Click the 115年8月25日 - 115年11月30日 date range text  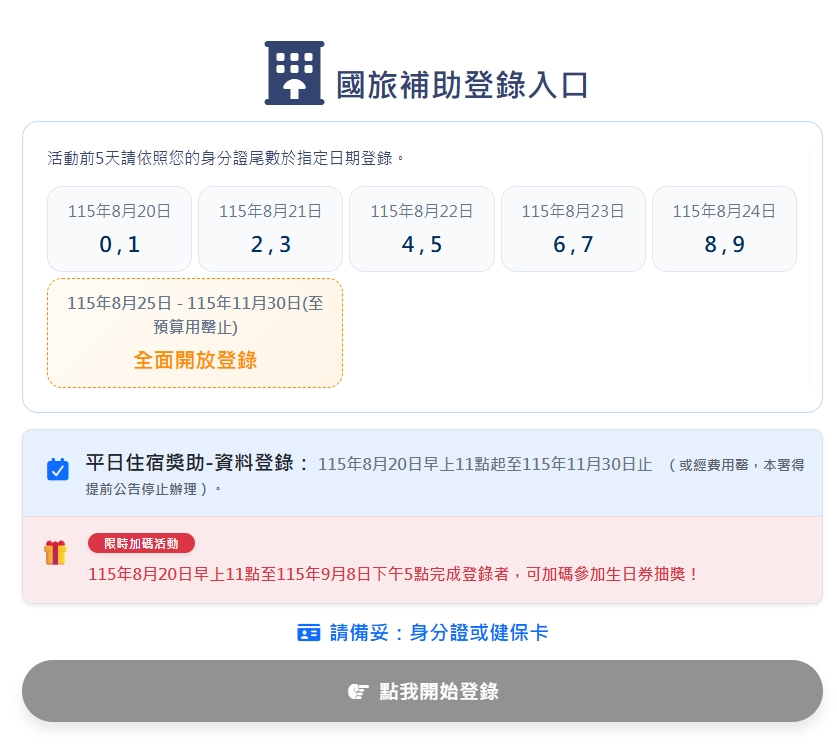click(195, 314)
